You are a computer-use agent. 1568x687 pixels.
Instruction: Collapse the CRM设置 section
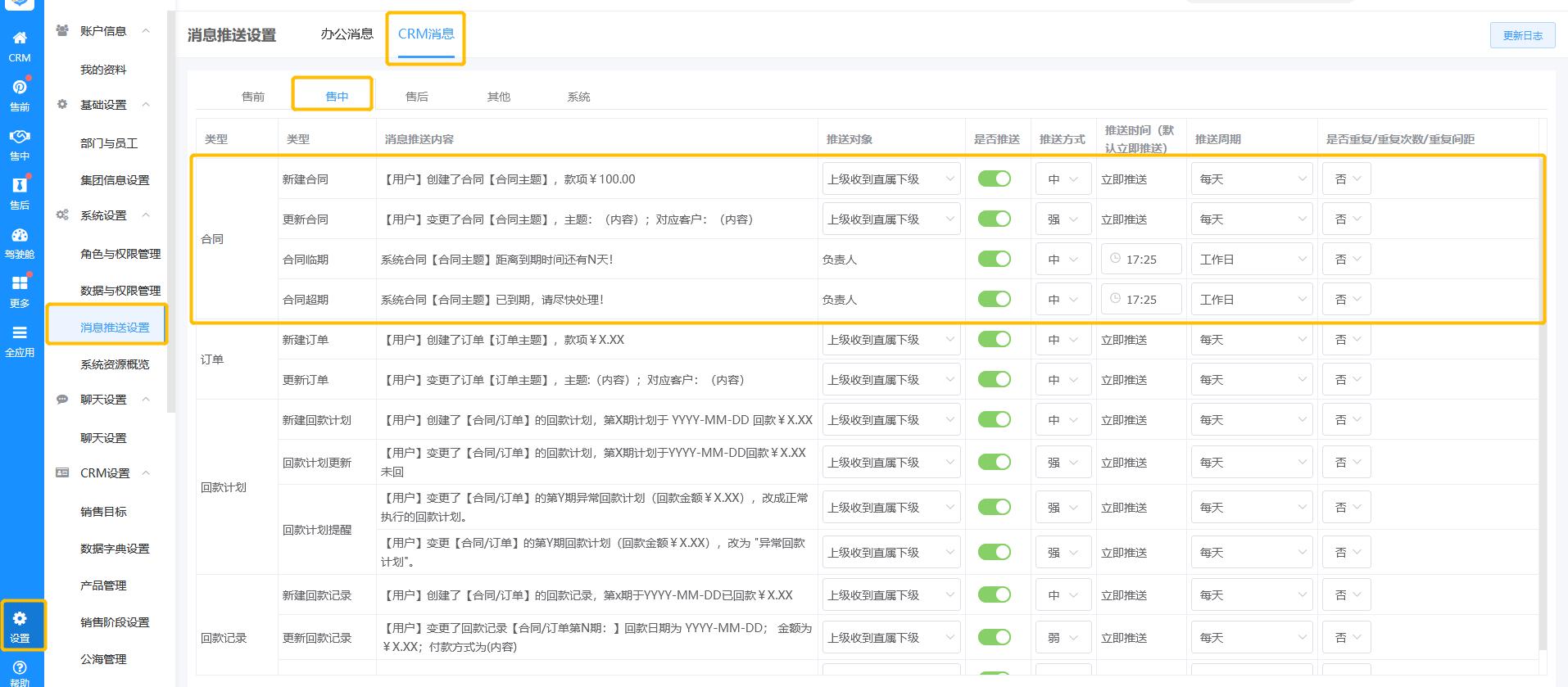coord(146,472)
